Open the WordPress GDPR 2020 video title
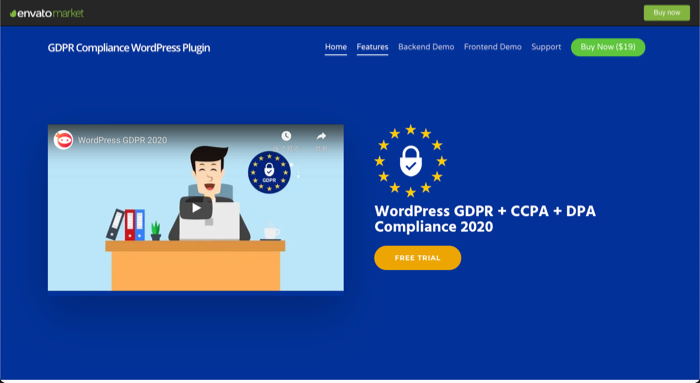 click(x=122, y=140)
